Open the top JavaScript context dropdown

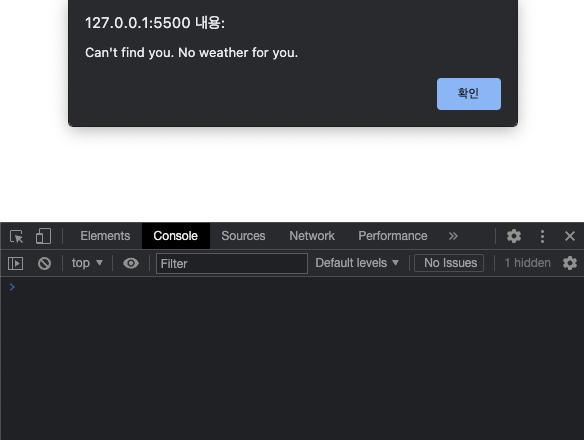coord(87,263)
